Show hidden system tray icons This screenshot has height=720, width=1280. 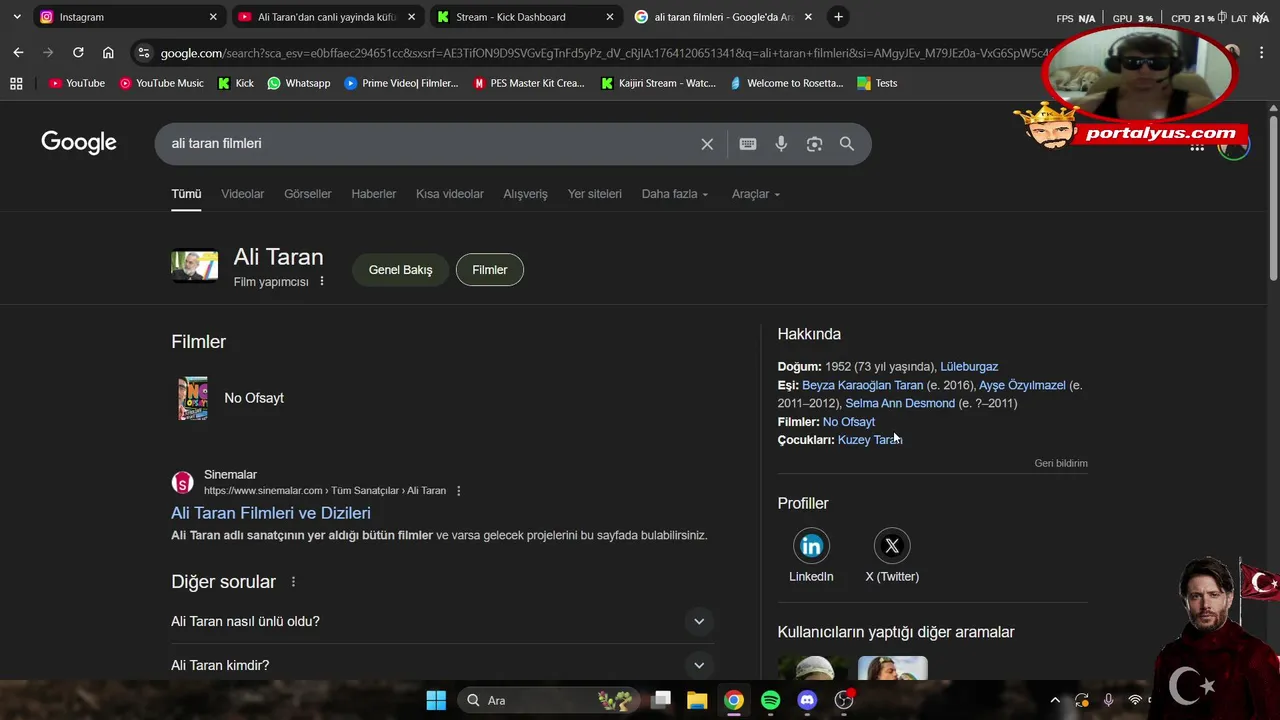coord(1054,700)
